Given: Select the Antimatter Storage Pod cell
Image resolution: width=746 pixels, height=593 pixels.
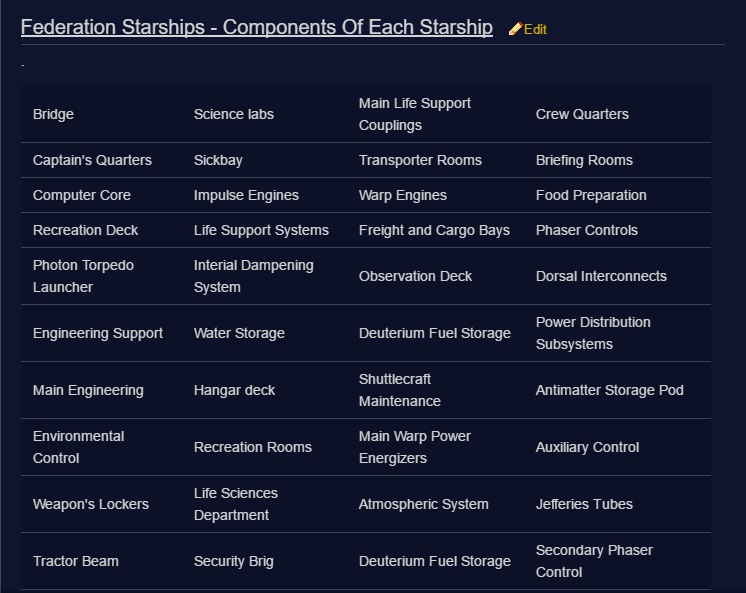Looking at the screenshot, I should pos(610,390).
